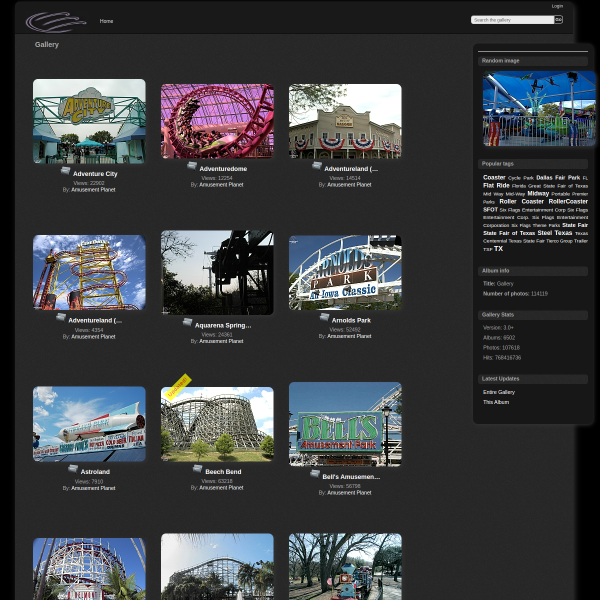Viewport: 600px width, 600px height.
Task: Select the Steel tag
Action: (545, 233)
